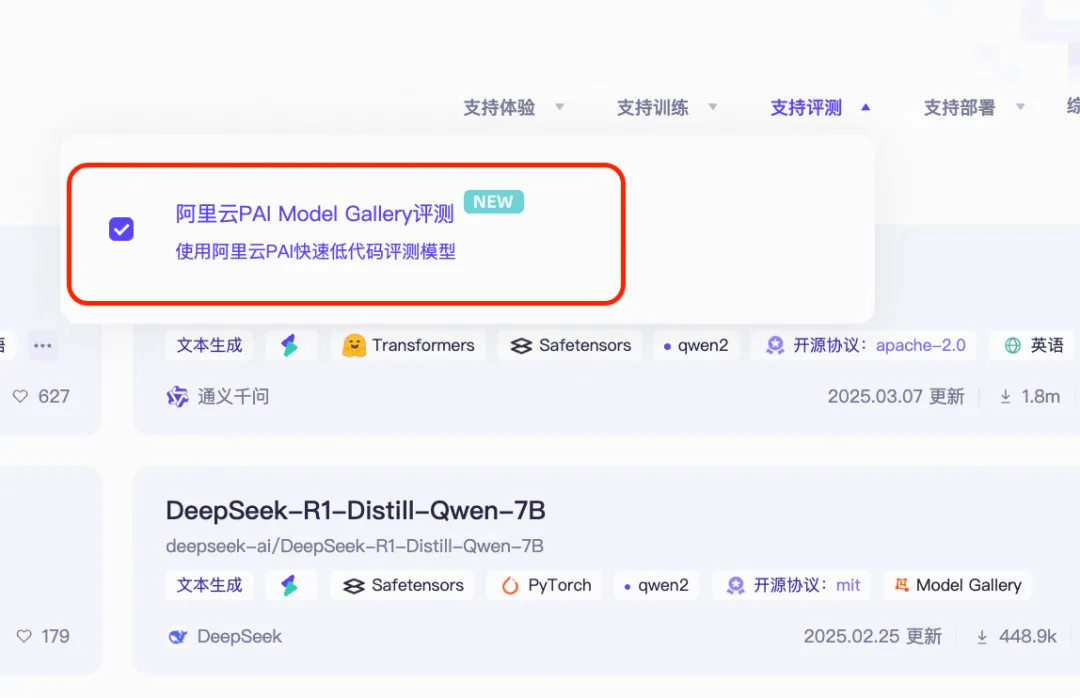The height and width of the screenshot is (698, 1080).
Task: Click the NEW badge beside Model Gallery评测
Action: pyautogui.click(x=494, y=202)
